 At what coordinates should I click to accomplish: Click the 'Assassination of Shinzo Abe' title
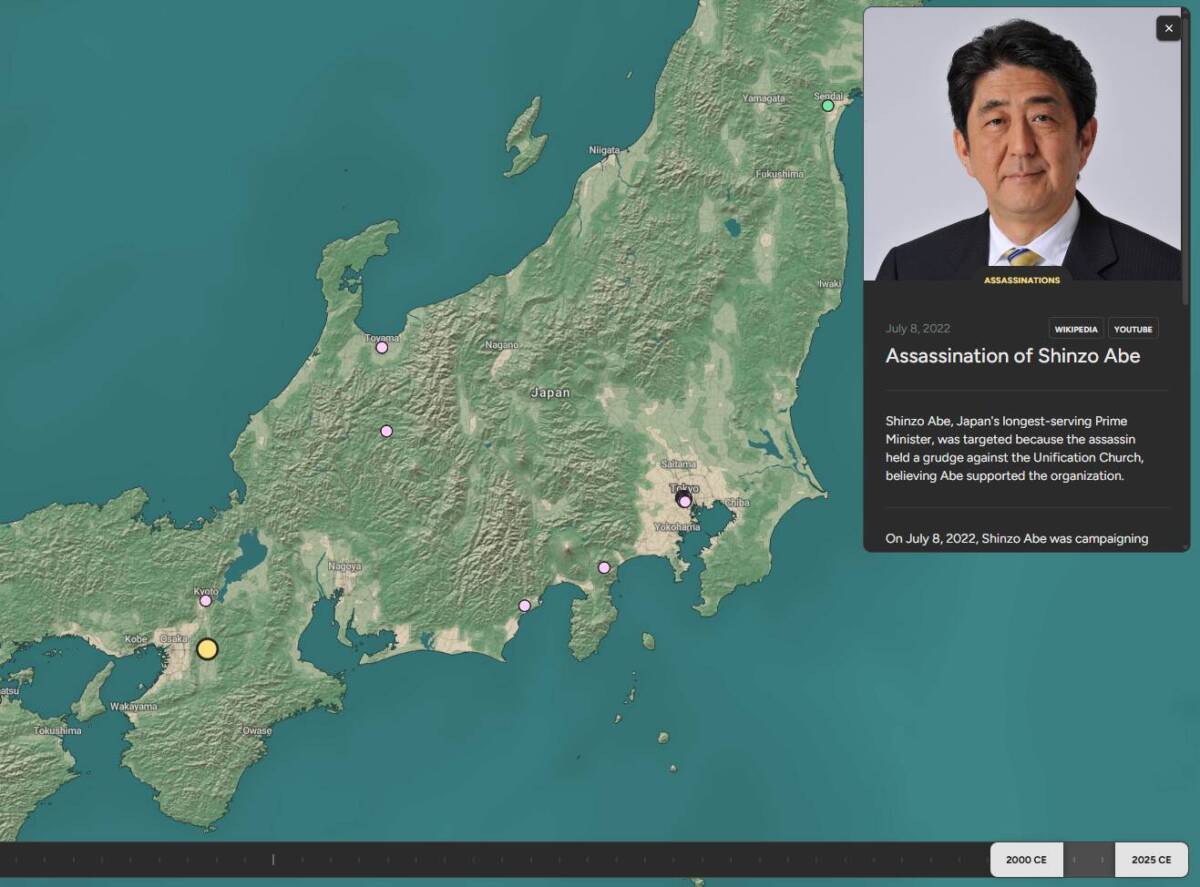coord(1012,356)
